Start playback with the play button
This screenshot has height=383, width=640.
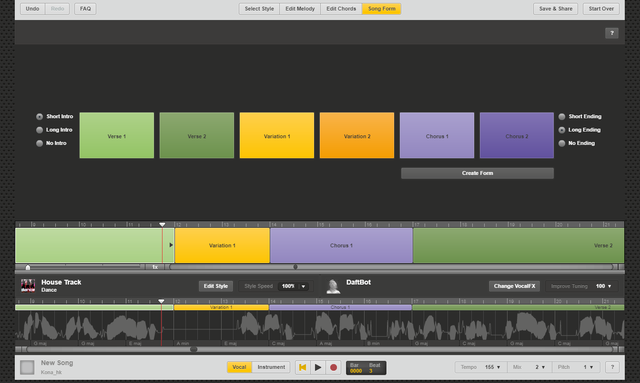318,367
